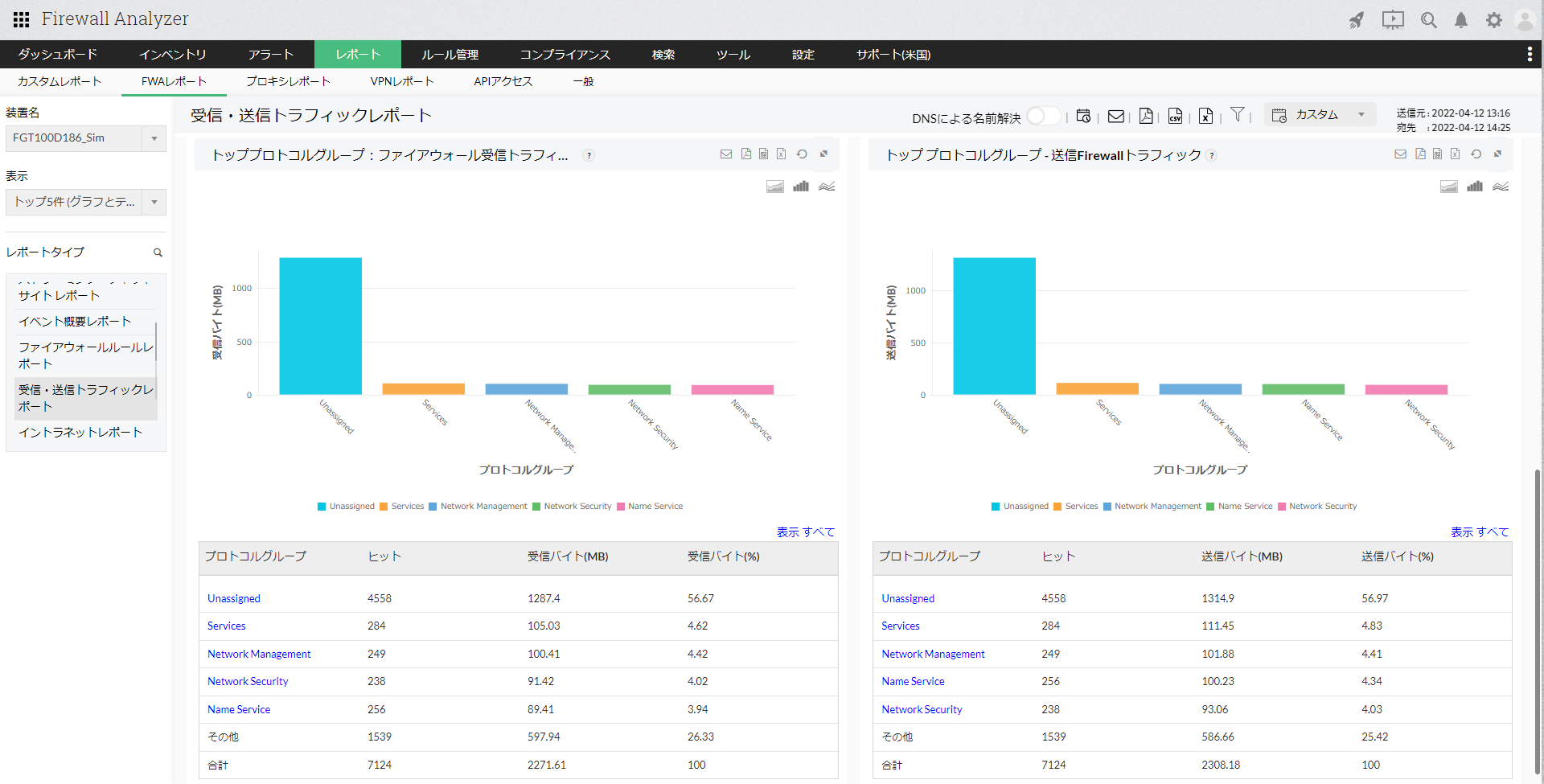Click 表示 すべて link under received chart
Image resolution: width=1544 pixels, height=784 pixels.
(x=805, y=532)
